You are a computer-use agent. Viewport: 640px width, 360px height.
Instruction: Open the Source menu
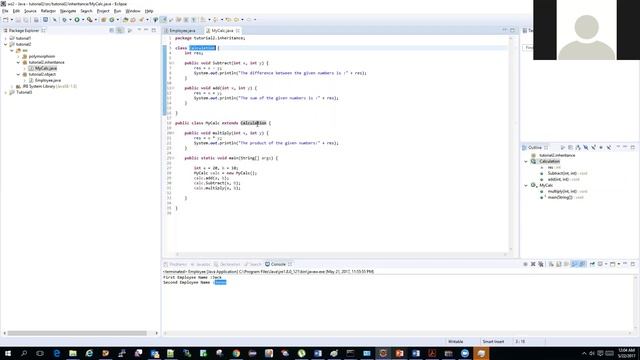[x=30, y=11]
